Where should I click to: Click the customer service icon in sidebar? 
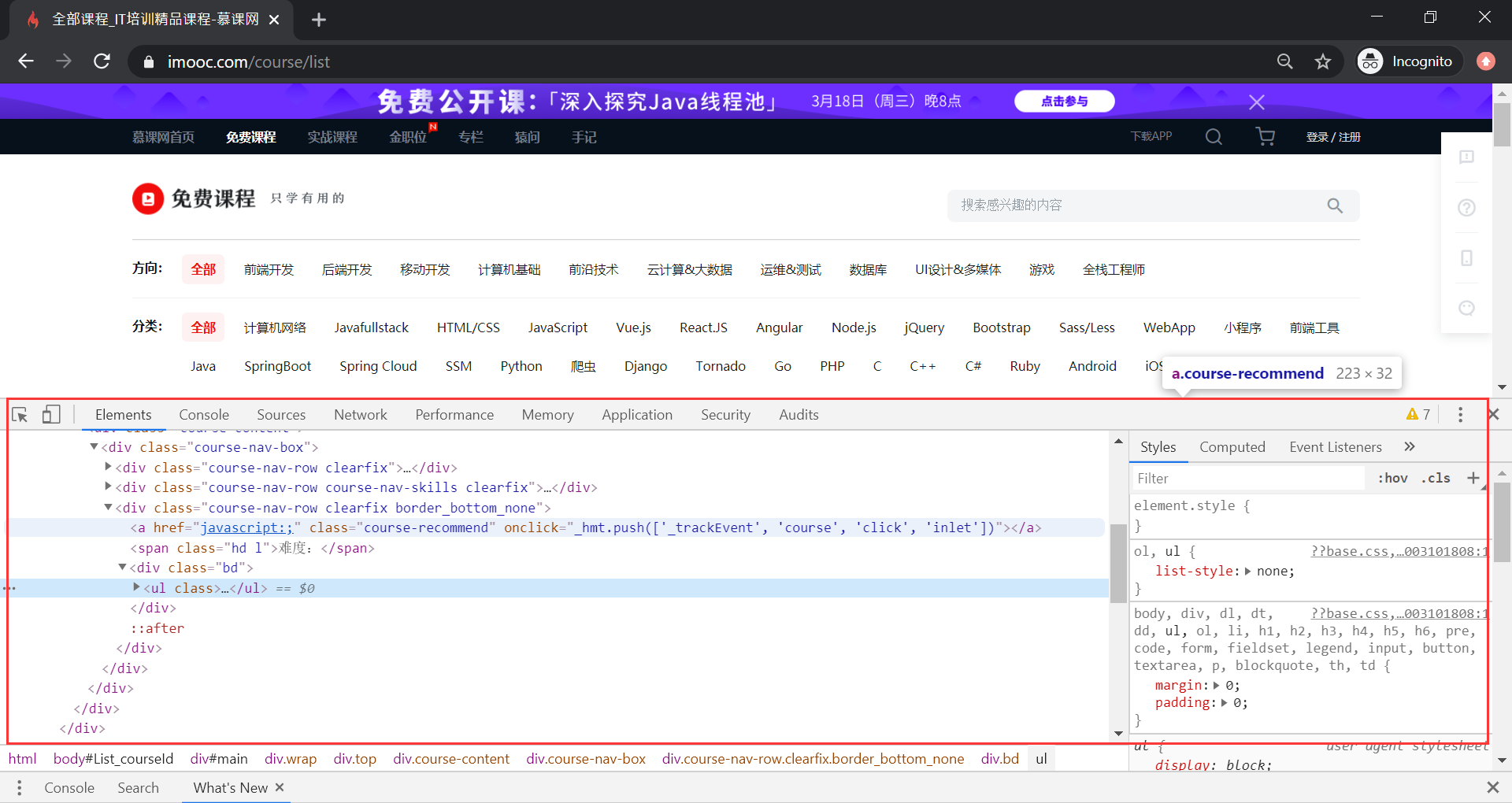point(1466,308)
